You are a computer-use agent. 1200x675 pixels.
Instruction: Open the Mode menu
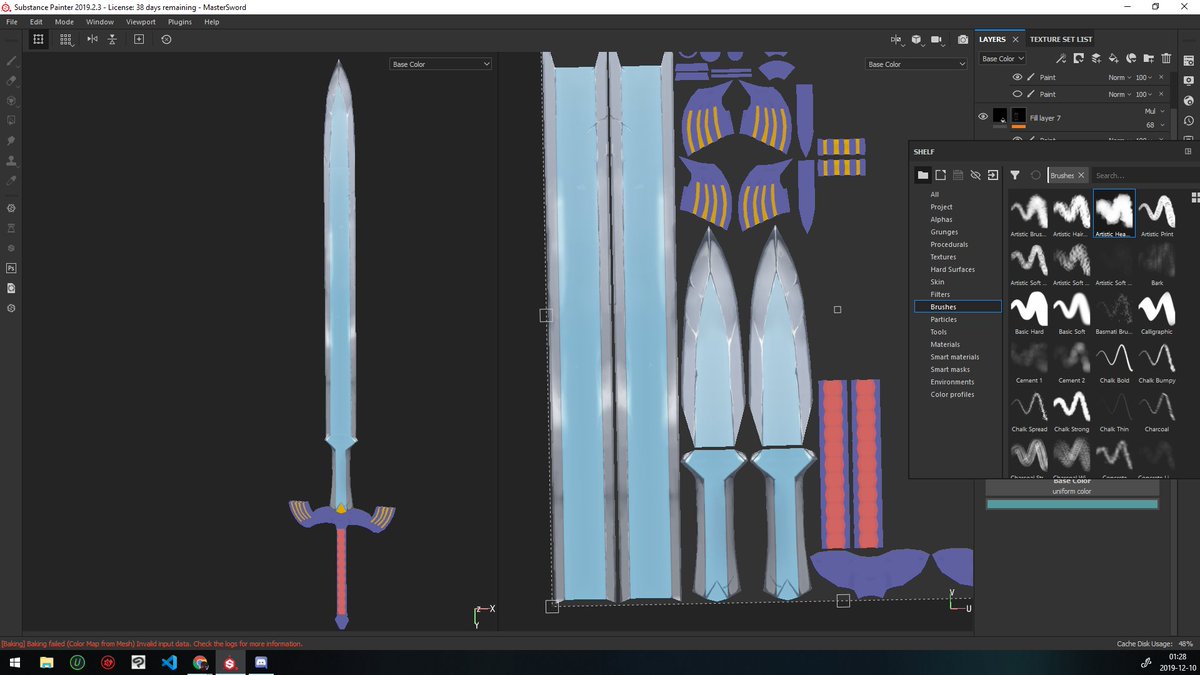point(64,21)
